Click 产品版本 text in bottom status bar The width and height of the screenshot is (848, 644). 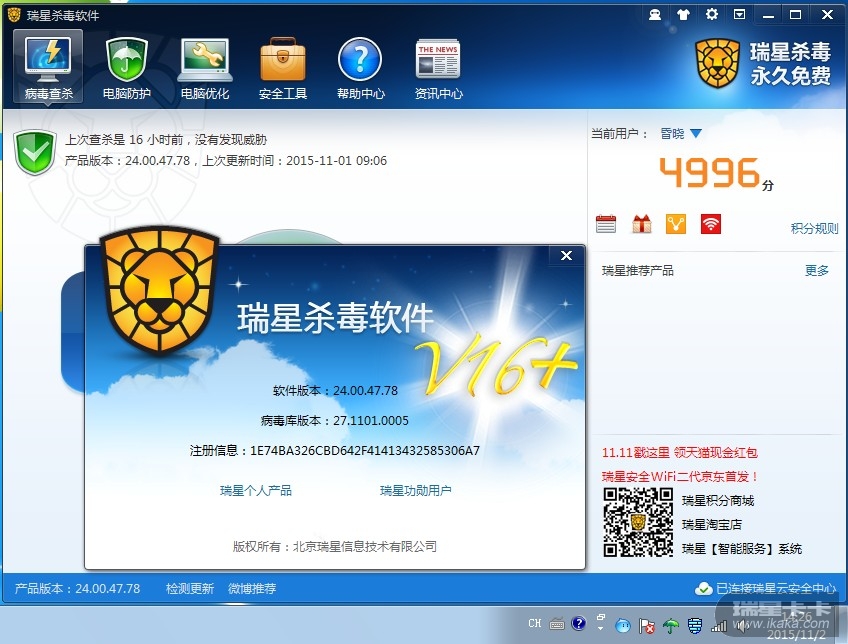tap(77, 588)
